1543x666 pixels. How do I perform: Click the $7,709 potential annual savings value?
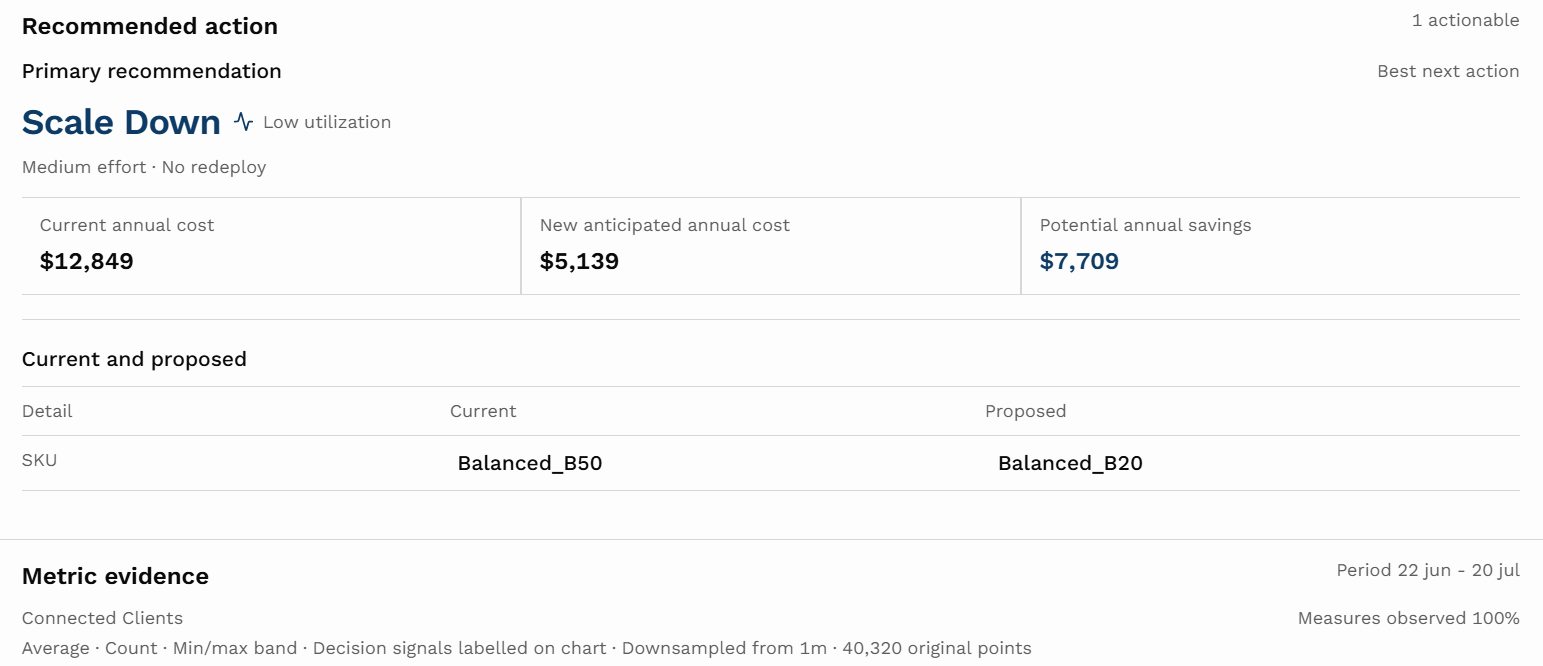[x=1079, y=262]
